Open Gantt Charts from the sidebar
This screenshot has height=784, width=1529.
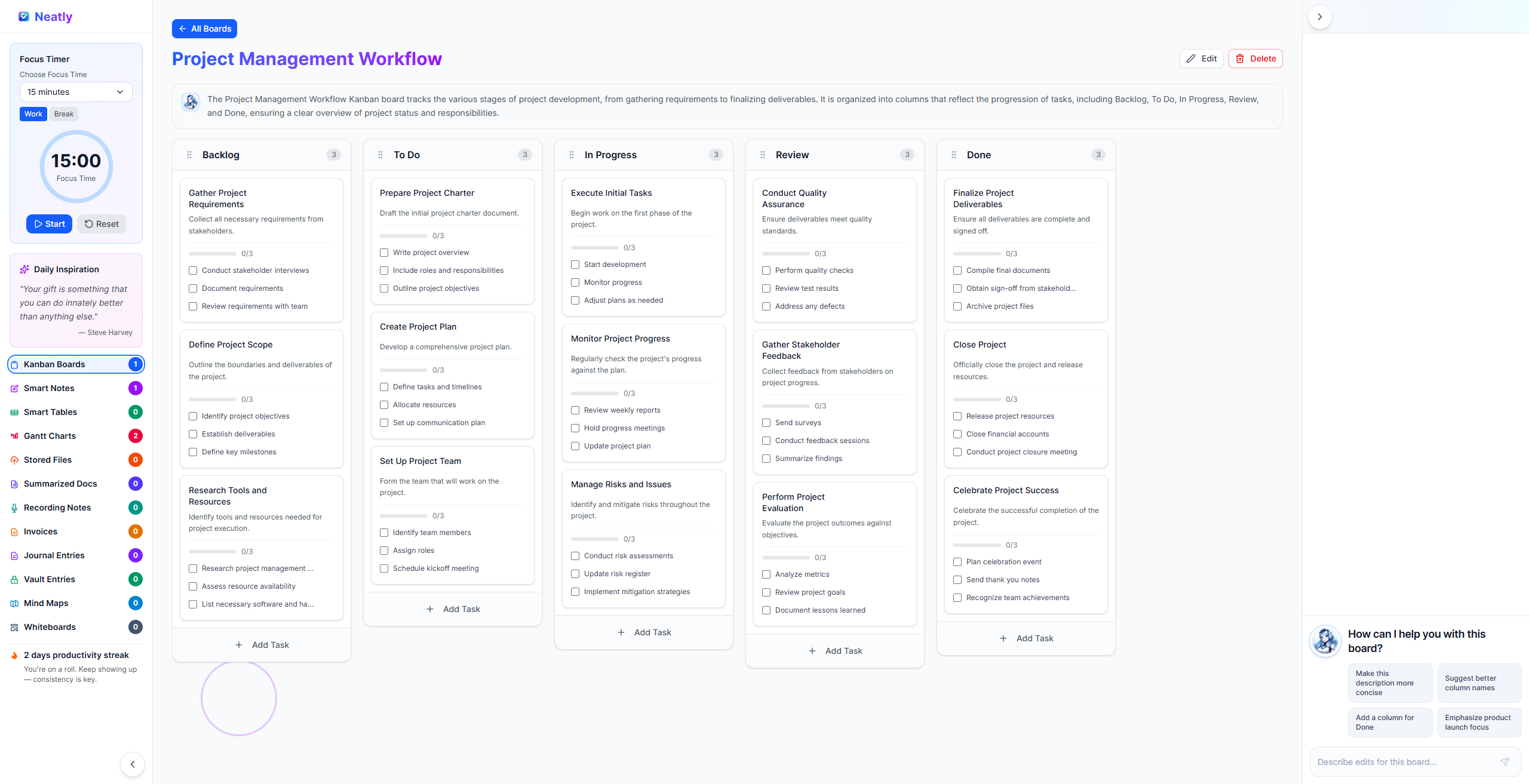tap(50, 435)
